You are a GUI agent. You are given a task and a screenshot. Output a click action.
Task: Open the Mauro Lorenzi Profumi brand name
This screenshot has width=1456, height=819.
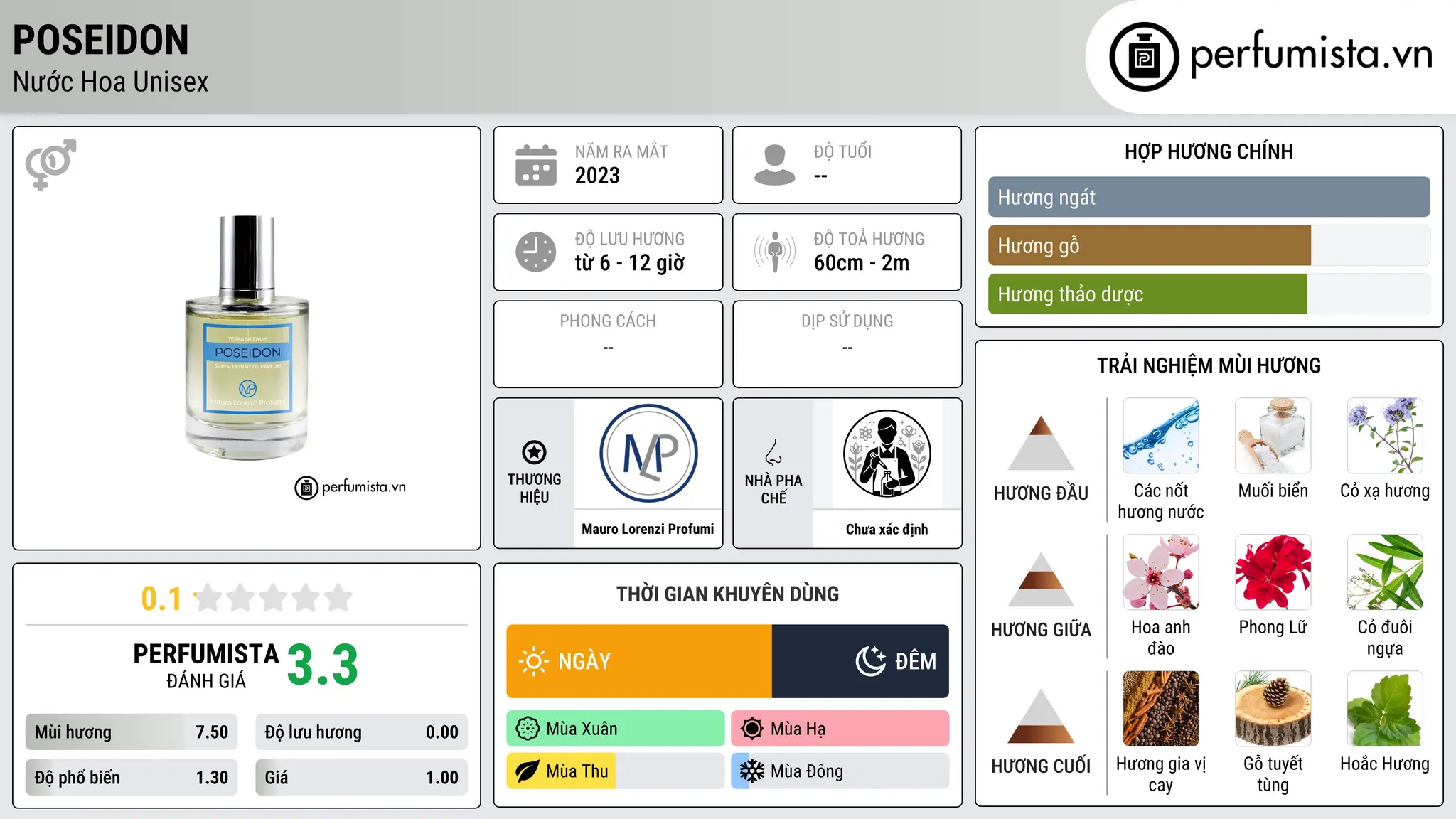(648, 529)
